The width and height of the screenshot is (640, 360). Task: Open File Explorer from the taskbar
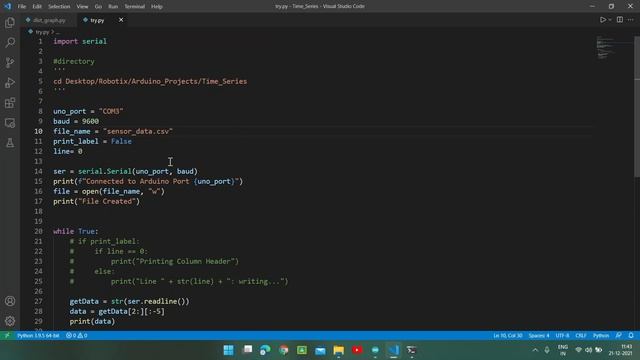point(338,350)
